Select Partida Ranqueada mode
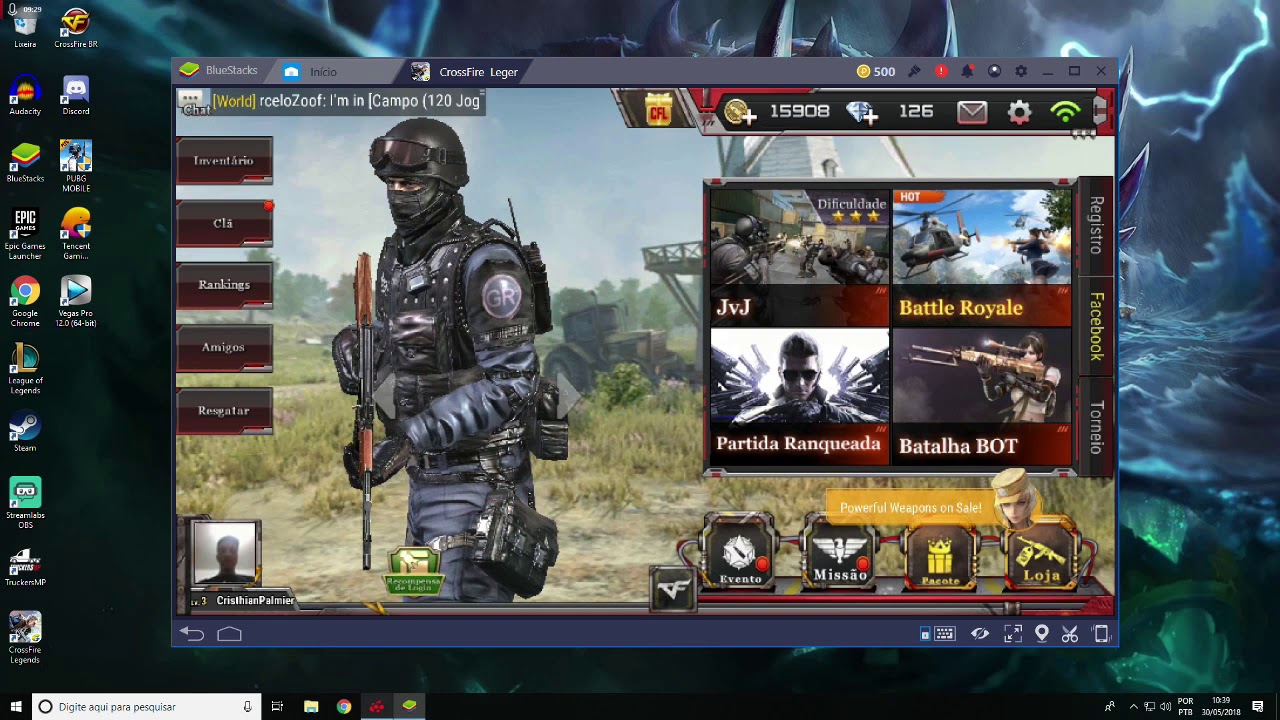This screenshot has width=1280, height=720. click(799, 396)
